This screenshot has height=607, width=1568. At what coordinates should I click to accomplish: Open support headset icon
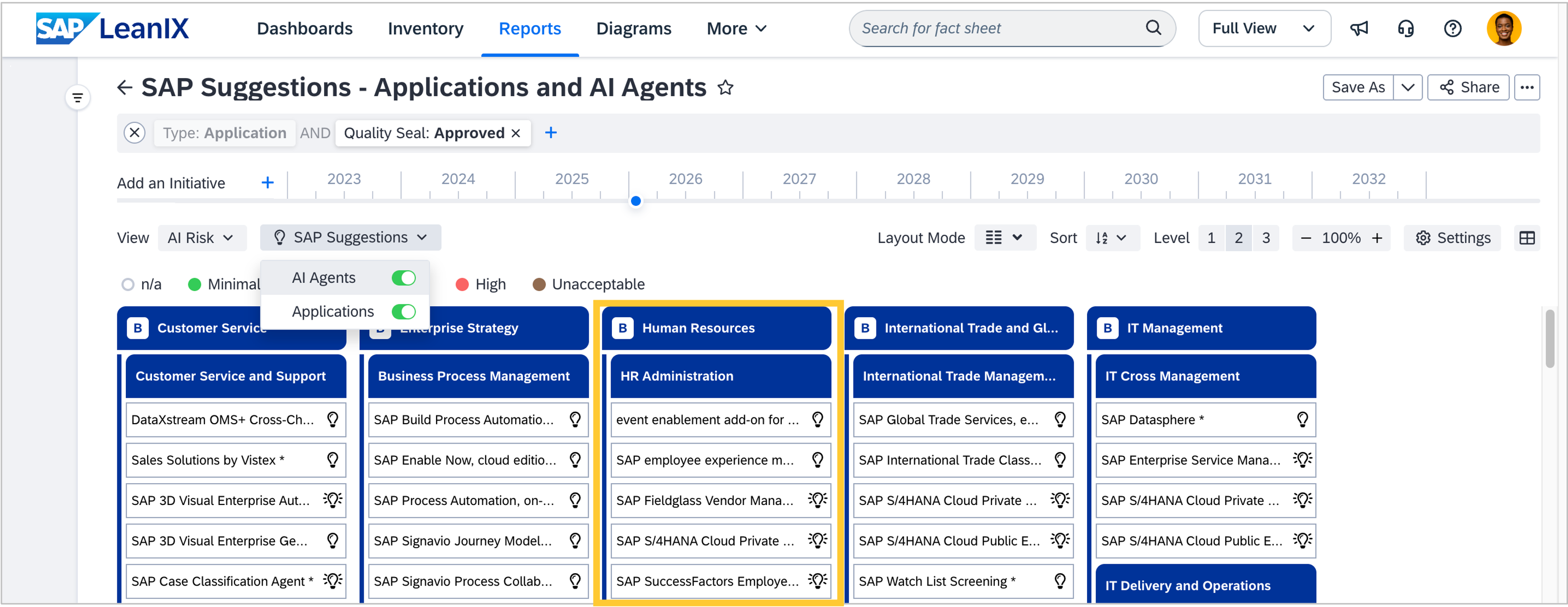click(x=1405, y=29)
